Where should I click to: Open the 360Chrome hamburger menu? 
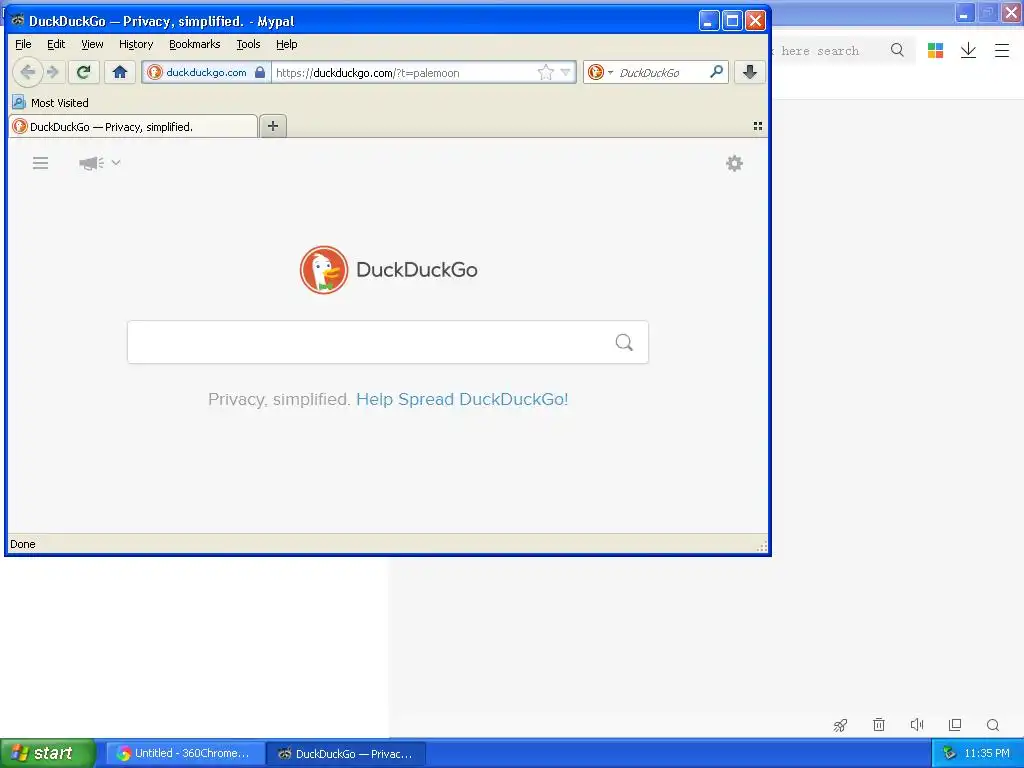1002,50
